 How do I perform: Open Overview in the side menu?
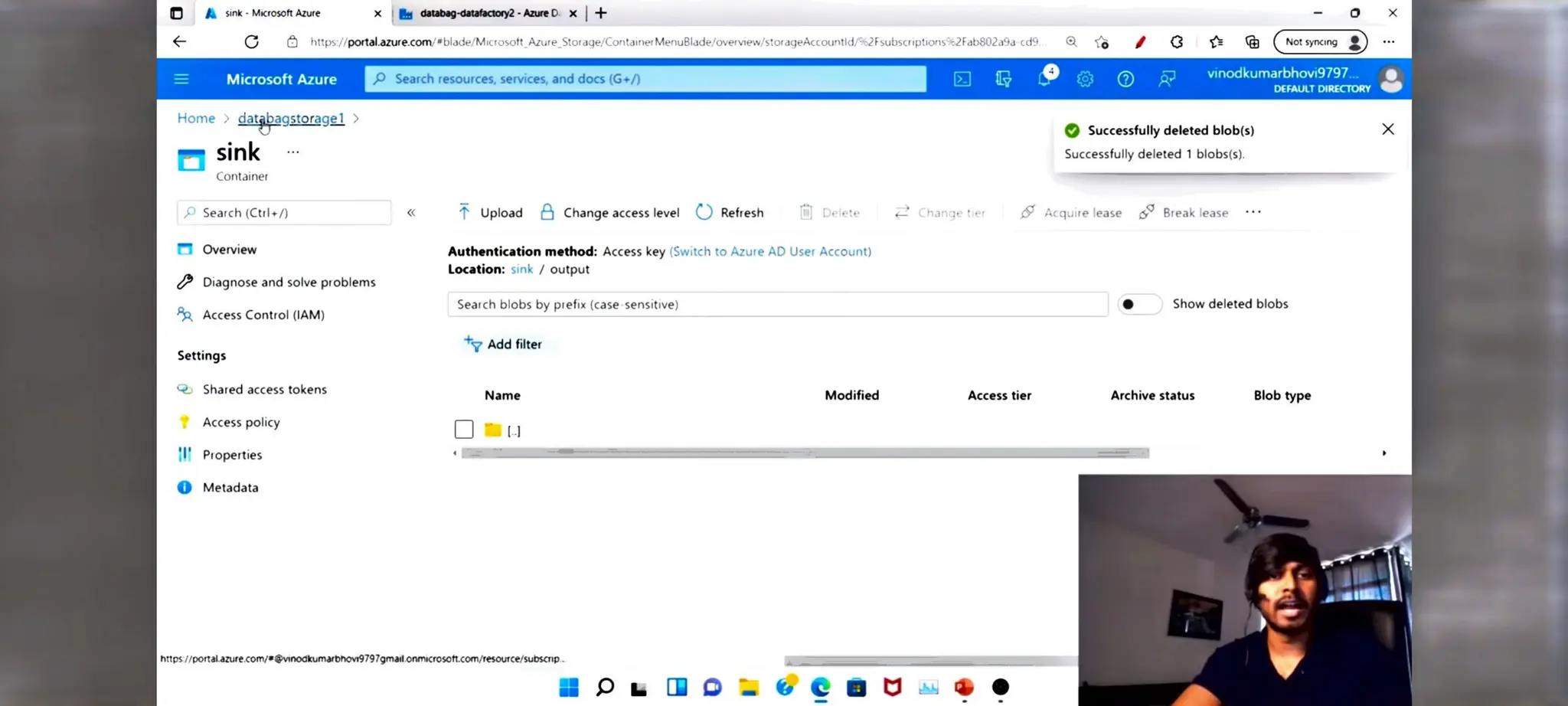pos(230,249)
